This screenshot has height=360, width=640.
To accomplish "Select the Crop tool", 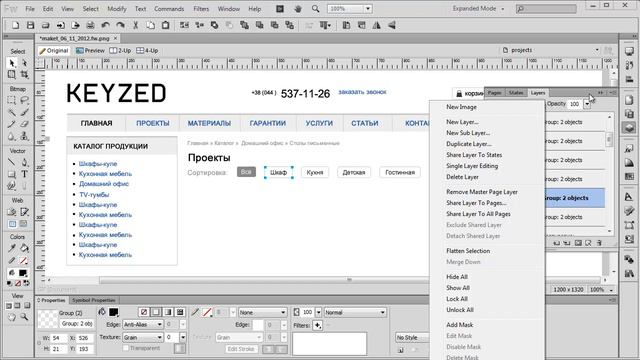I will coord(24,75).
